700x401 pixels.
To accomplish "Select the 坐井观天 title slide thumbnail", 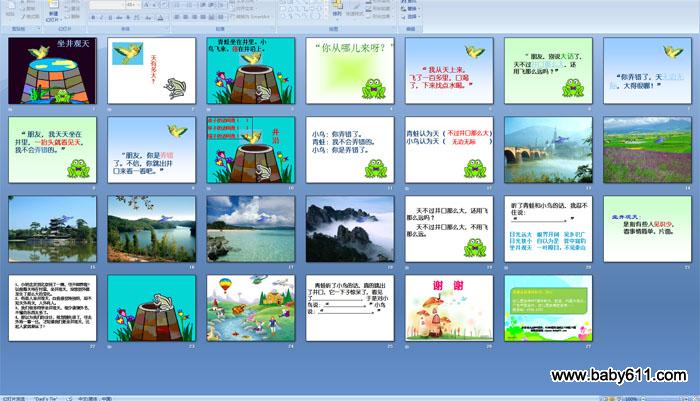I will [52, 71].
